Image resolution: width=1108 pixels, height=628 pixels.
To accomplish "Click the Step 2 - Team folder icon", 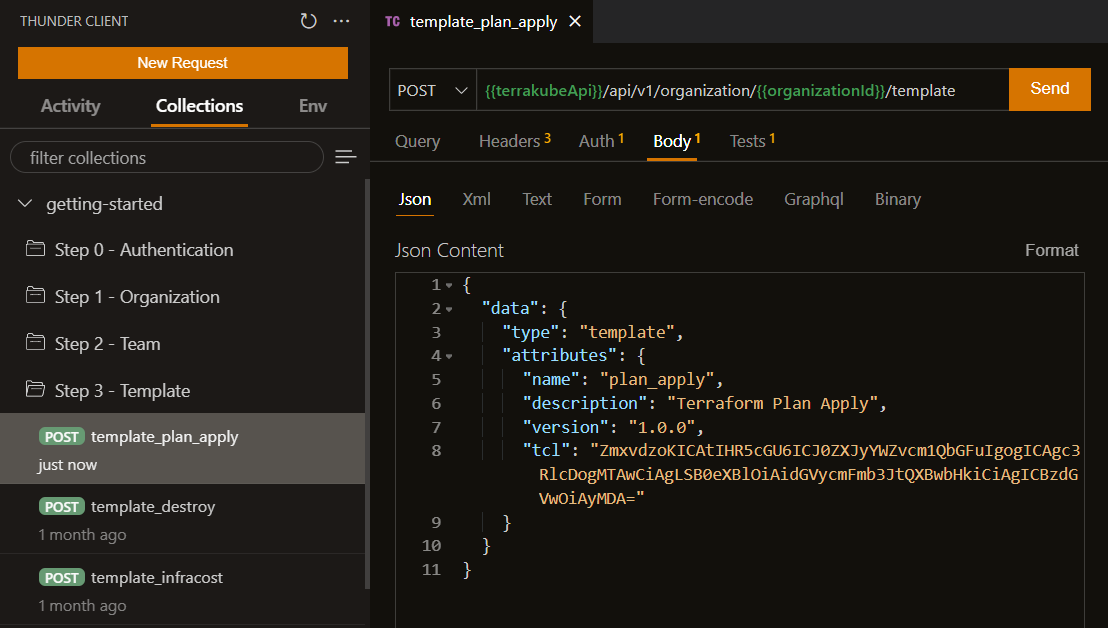I will (x=36, y=344).
